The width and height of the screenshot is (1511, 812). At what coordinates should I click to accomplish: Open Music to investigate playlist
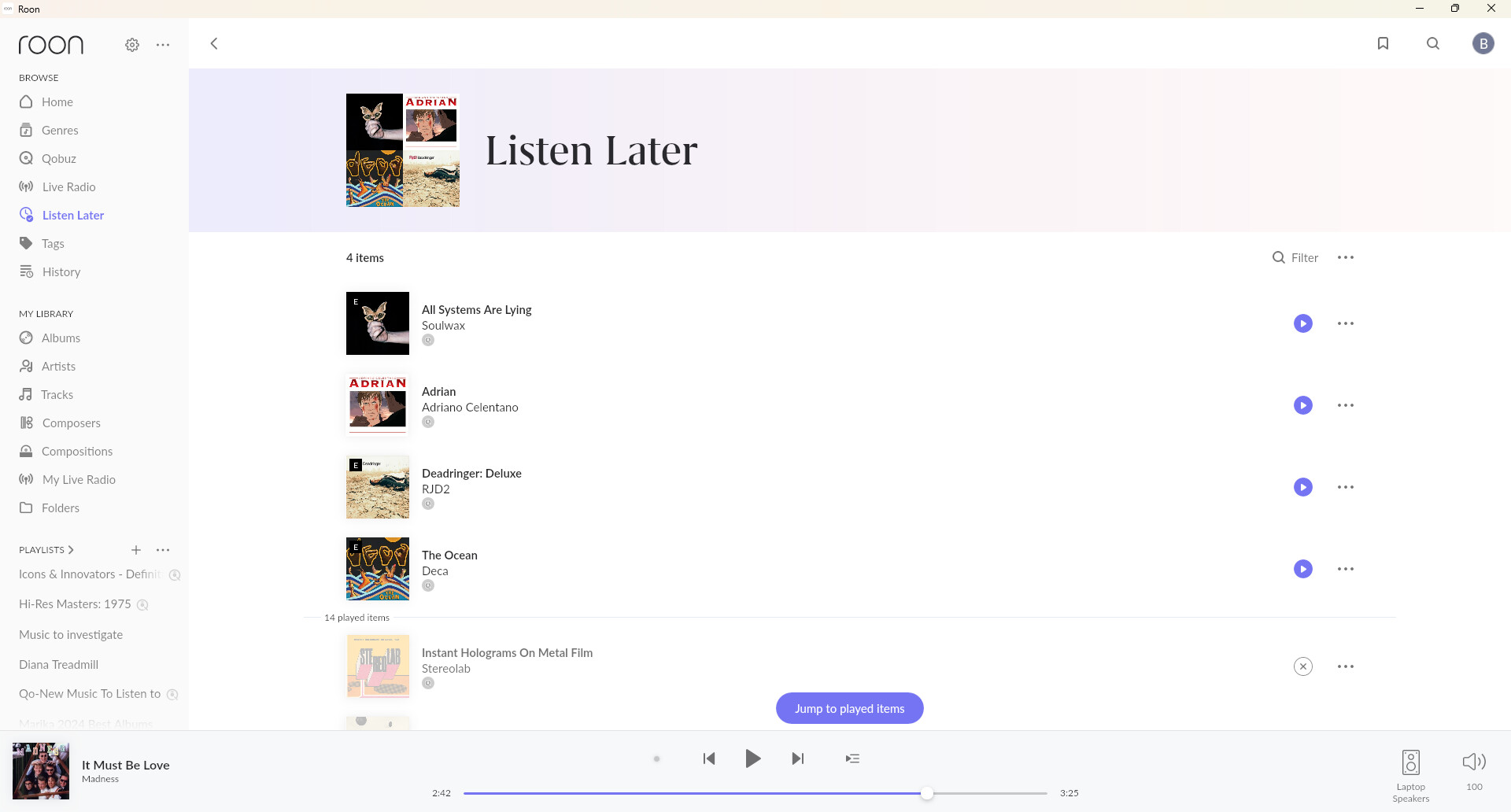click(71, 634)
